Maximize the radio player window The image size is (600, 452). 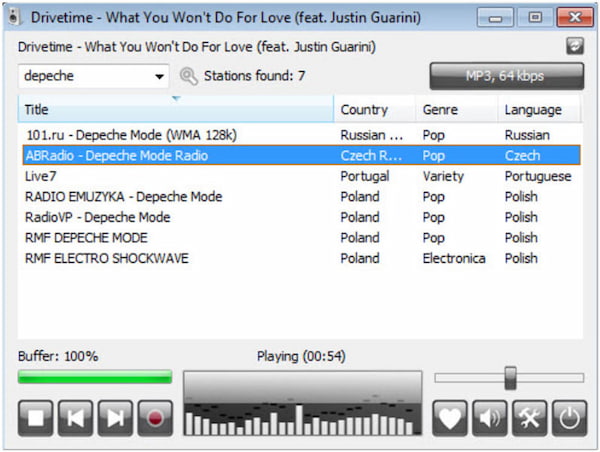click(535, 17)
